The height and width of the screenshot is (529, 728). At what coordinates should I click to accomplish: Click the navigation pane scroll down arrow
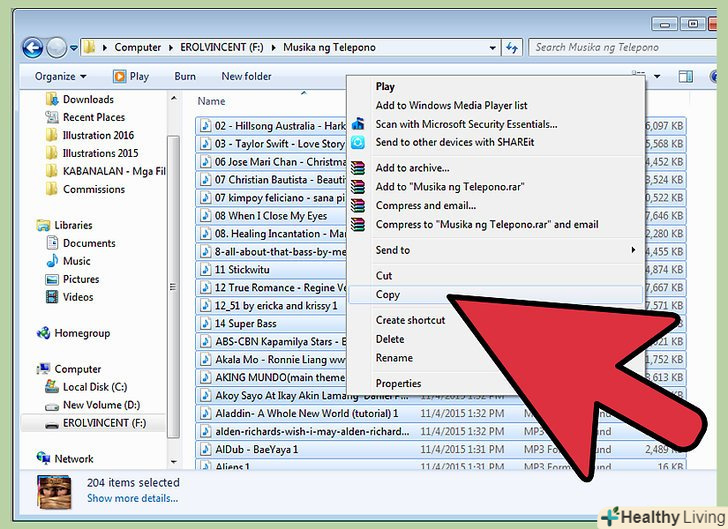[x=174, y=462]
